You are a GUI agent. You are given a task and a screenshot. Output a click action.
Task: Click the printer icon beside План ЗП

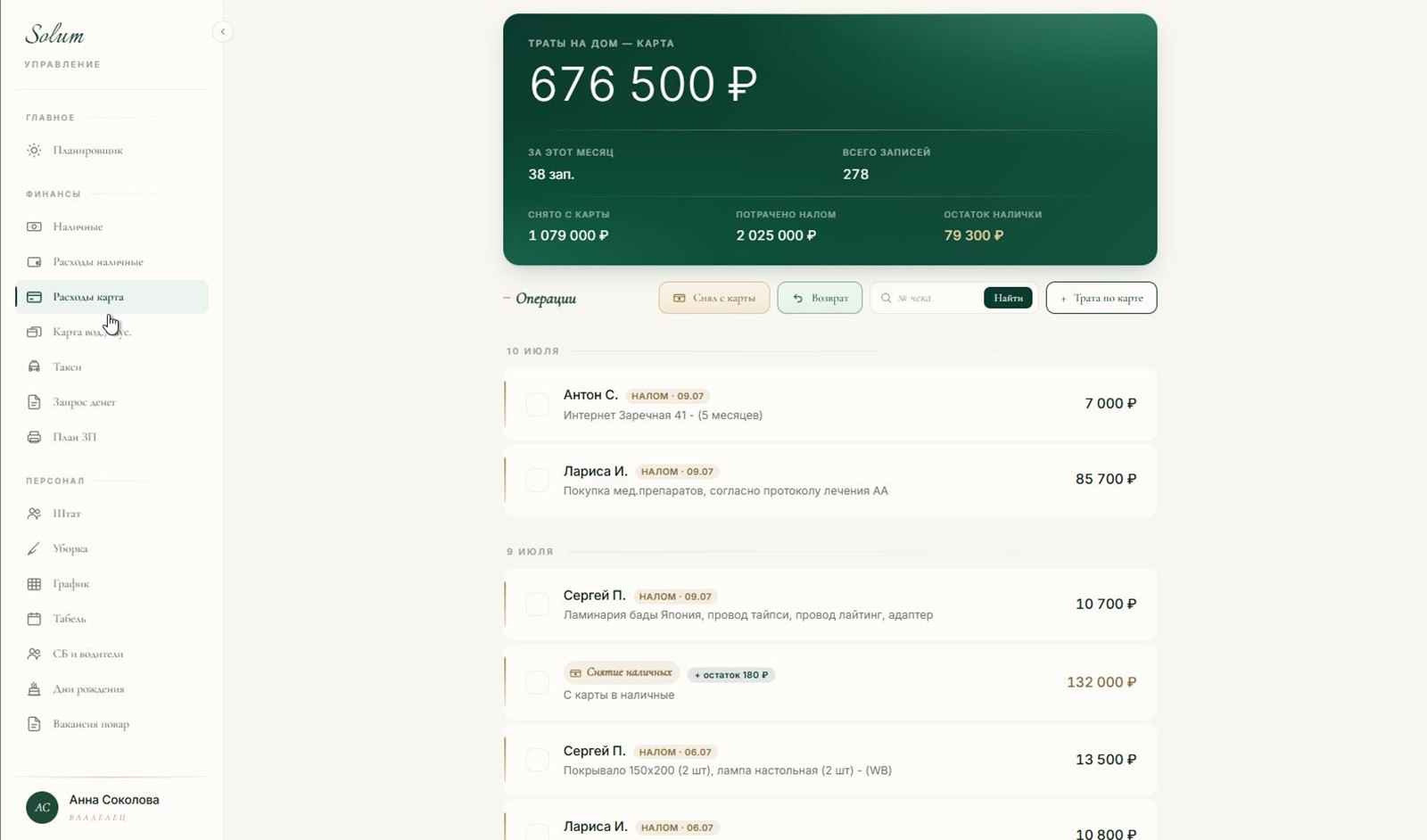34,437
